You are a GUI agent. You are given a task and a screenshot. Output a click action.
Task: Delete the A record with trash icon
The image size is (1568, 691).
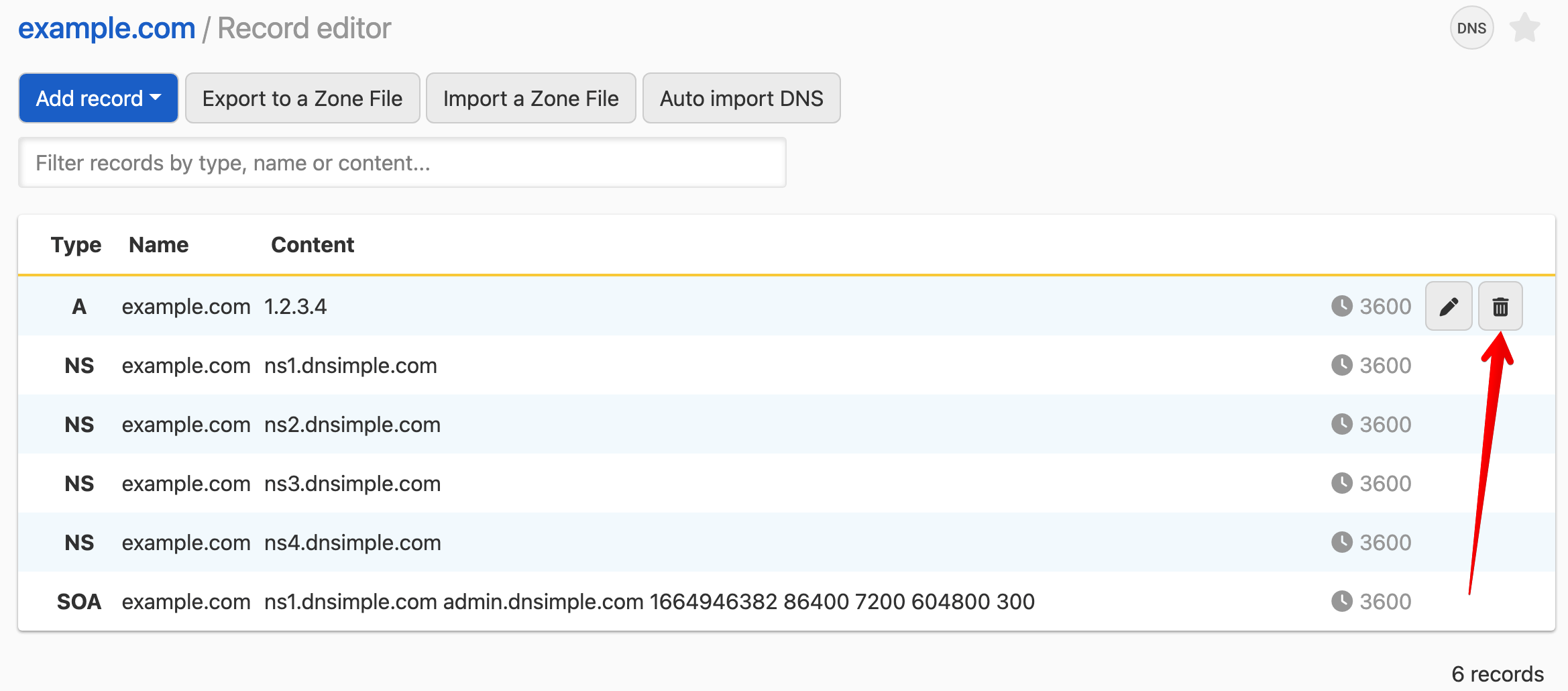[1500, 307]
